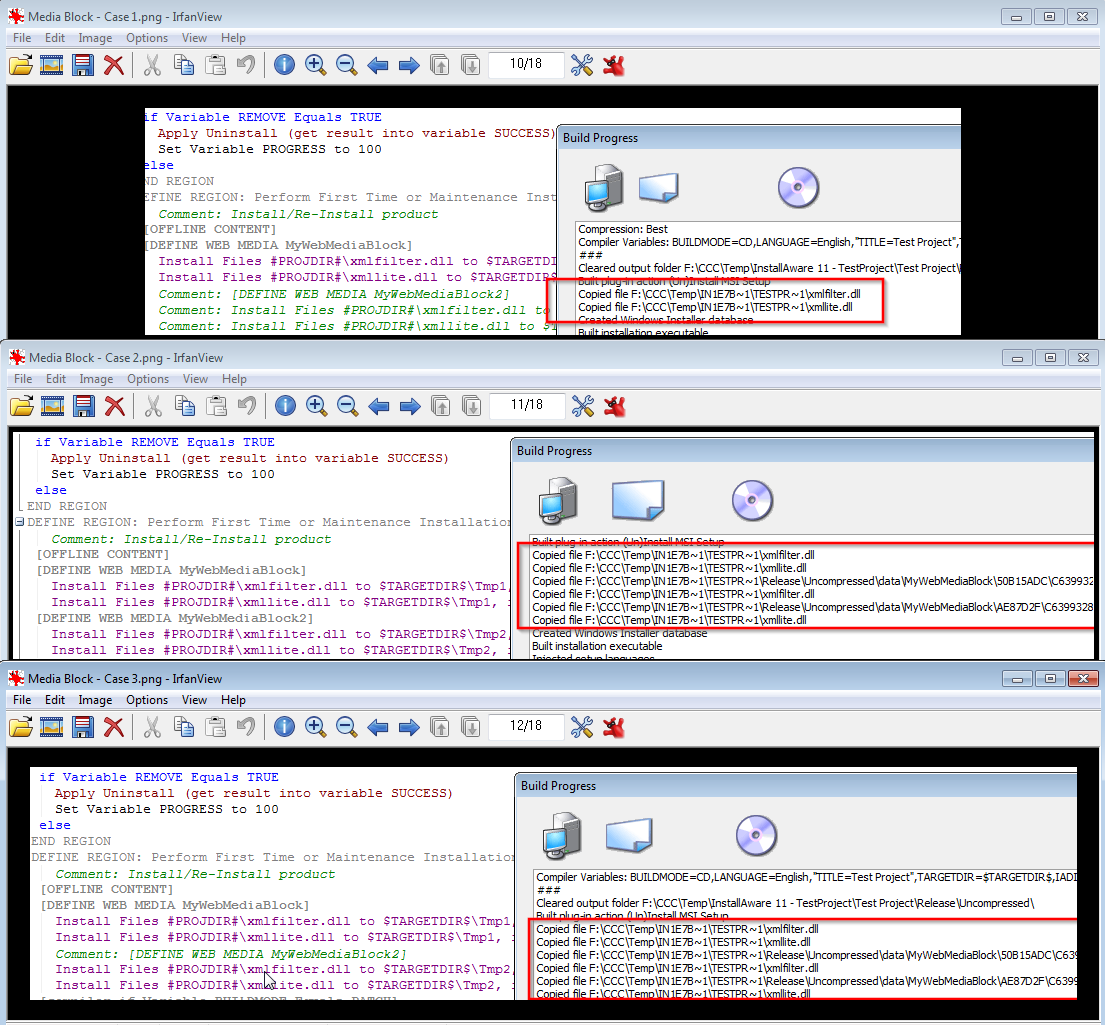Open file icon in Case 2 window
Viewport: 1105px width, 1025px height.
22,407
